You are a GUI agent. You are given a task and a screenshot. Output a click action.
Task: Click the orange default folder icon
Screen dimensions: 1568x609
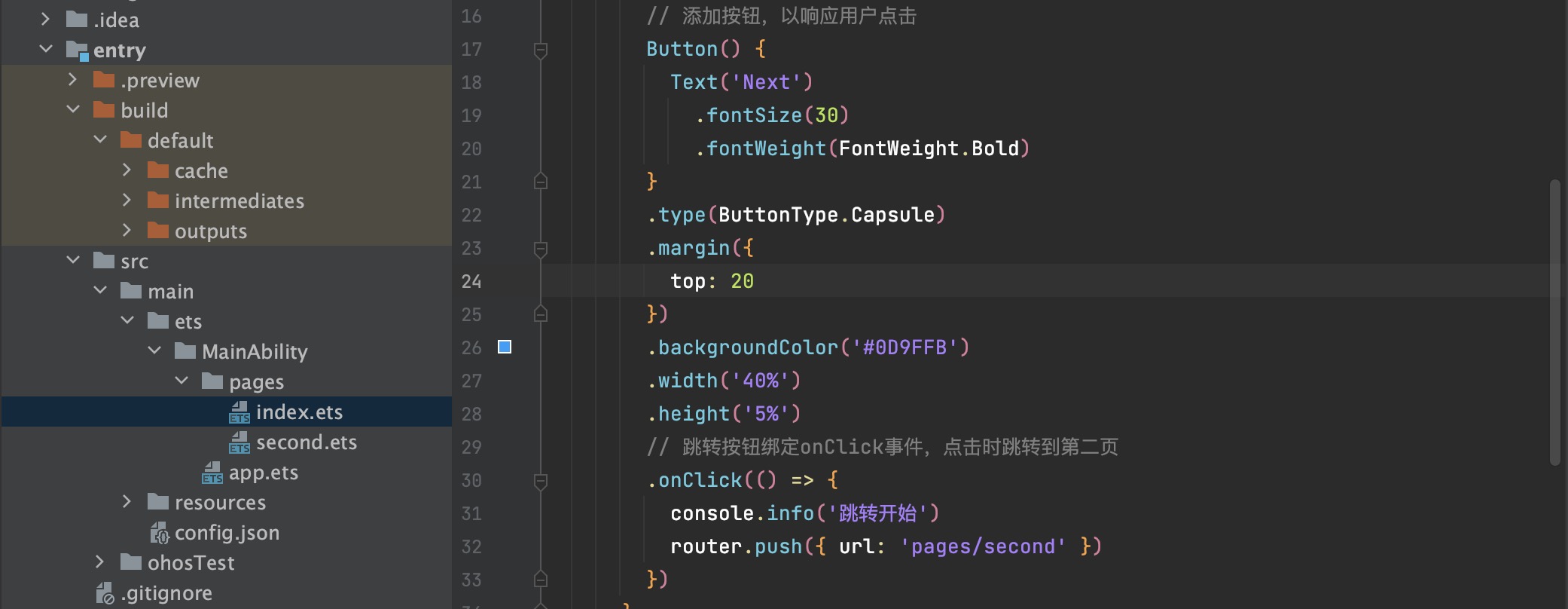pos(131,139)
